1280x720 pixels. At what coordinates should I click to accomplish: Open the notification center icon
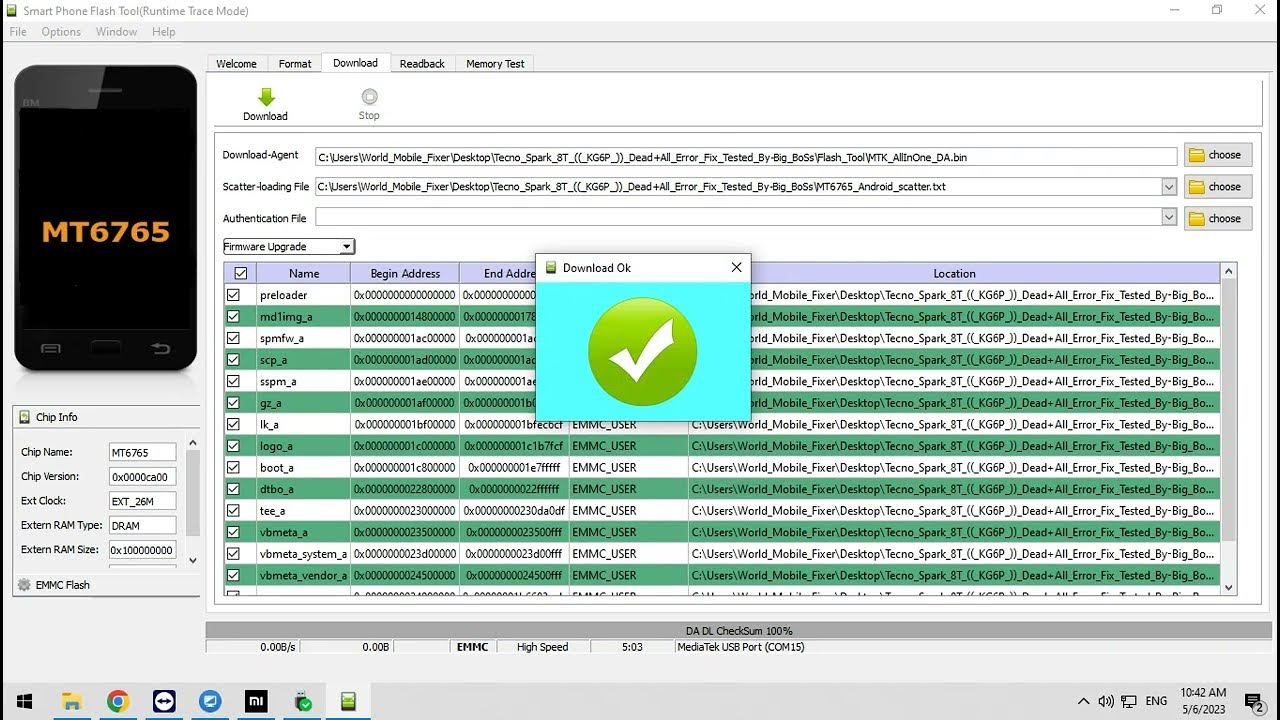coord(1254,702)
